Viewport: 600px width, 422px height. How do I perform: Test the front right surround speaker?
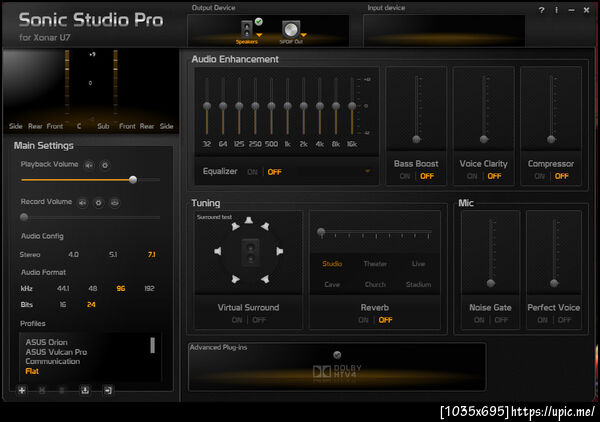coord(264,226)
